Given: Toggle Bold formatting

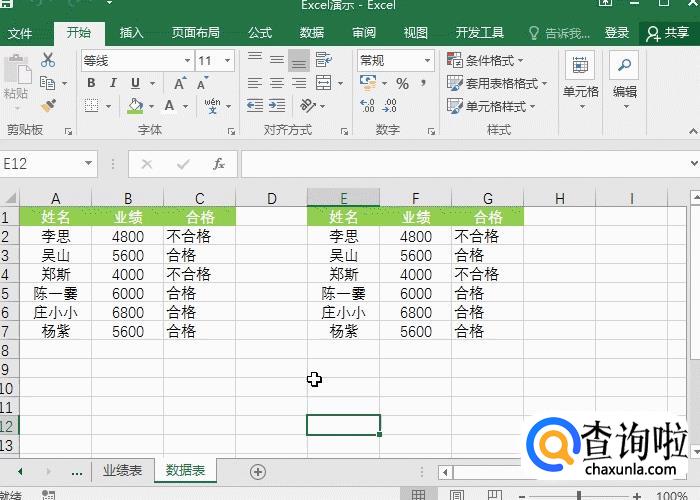Looking at the screenshot, I should click(91, 83).
